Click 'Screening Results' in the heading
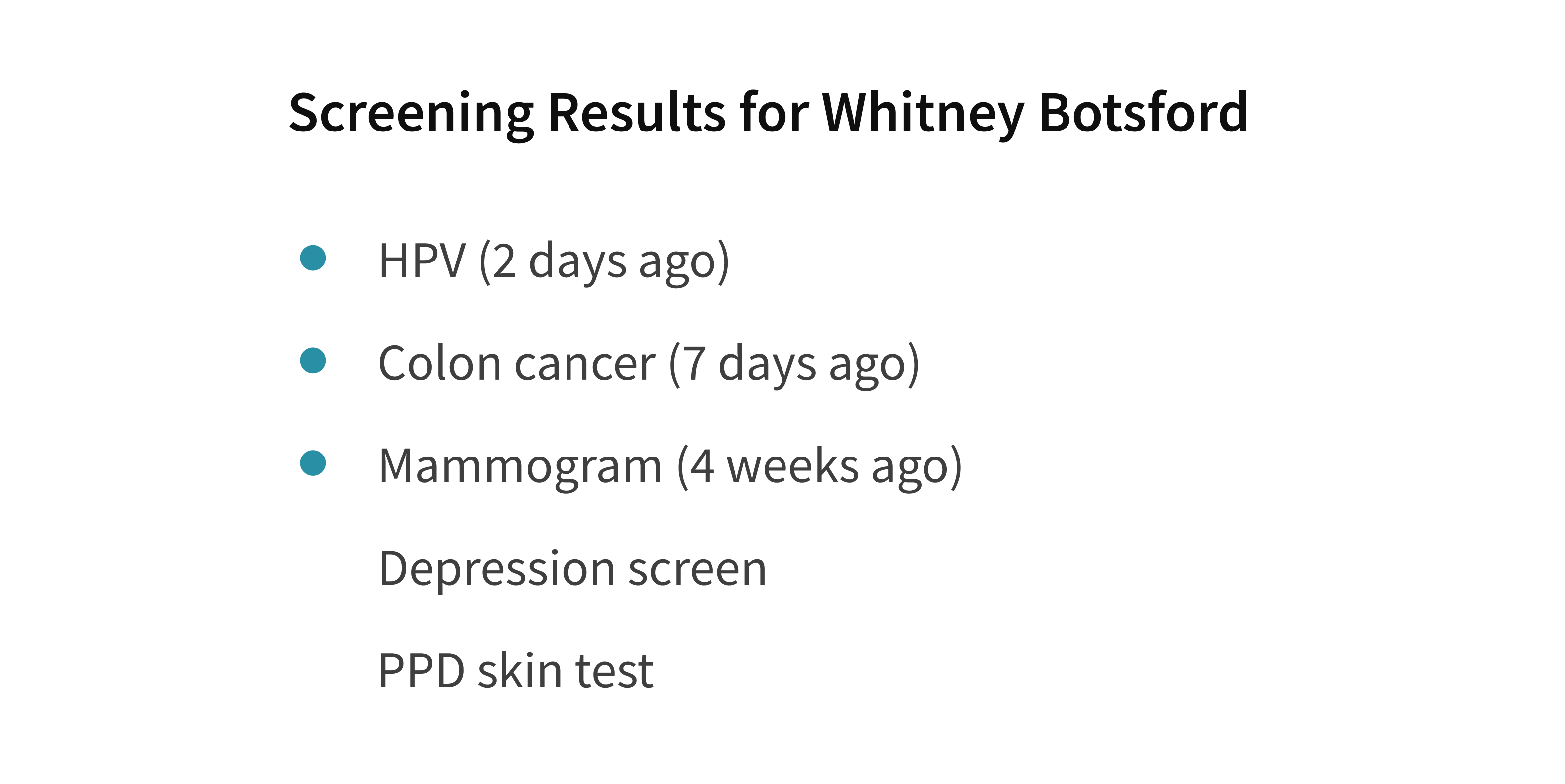Viewport: 1565px width, 784px height. tap(507, 114)
